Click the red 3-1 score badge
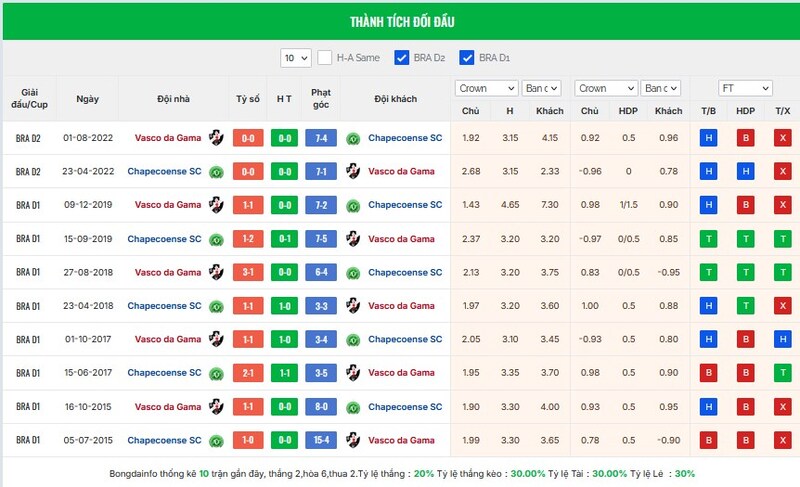800x487 pixels. 248,272
